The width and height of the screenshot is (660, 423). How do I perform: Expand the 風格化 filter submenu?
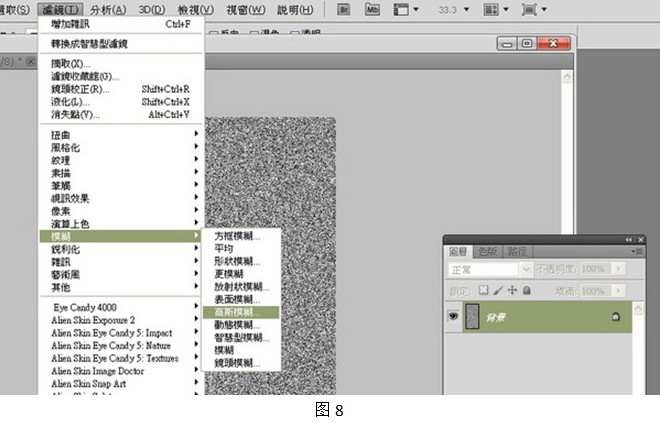121,148
